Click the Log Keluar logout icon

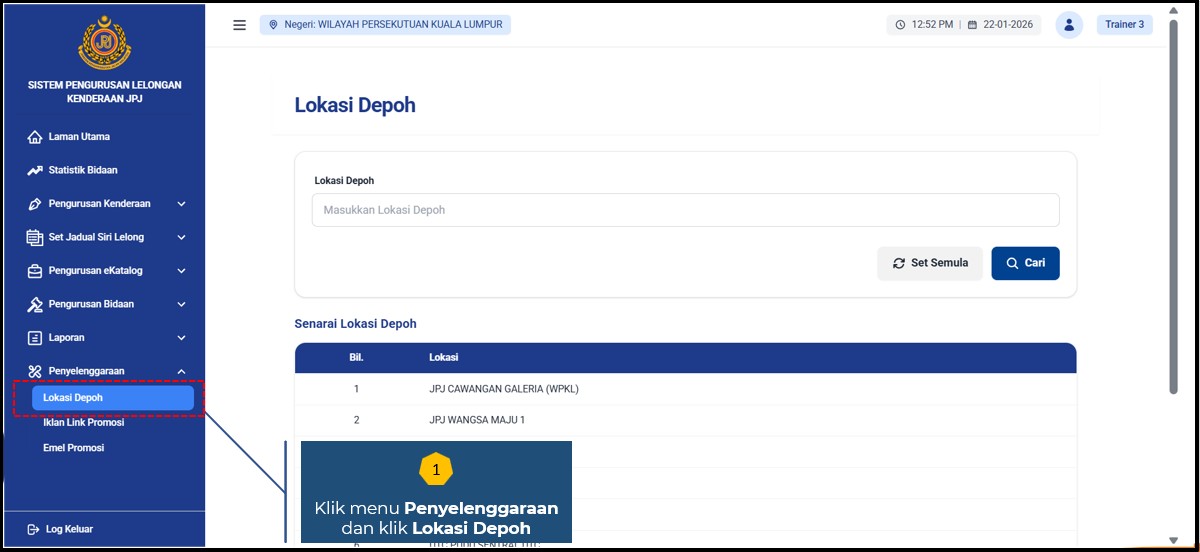click(34, 529)
